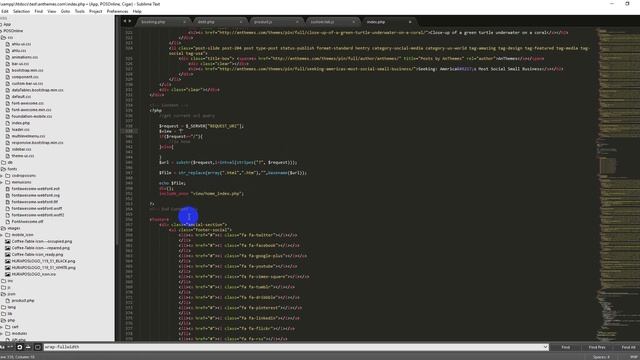
Task: Click the inc folder icon
Action: pyautogui.click(x=4, y=281)
